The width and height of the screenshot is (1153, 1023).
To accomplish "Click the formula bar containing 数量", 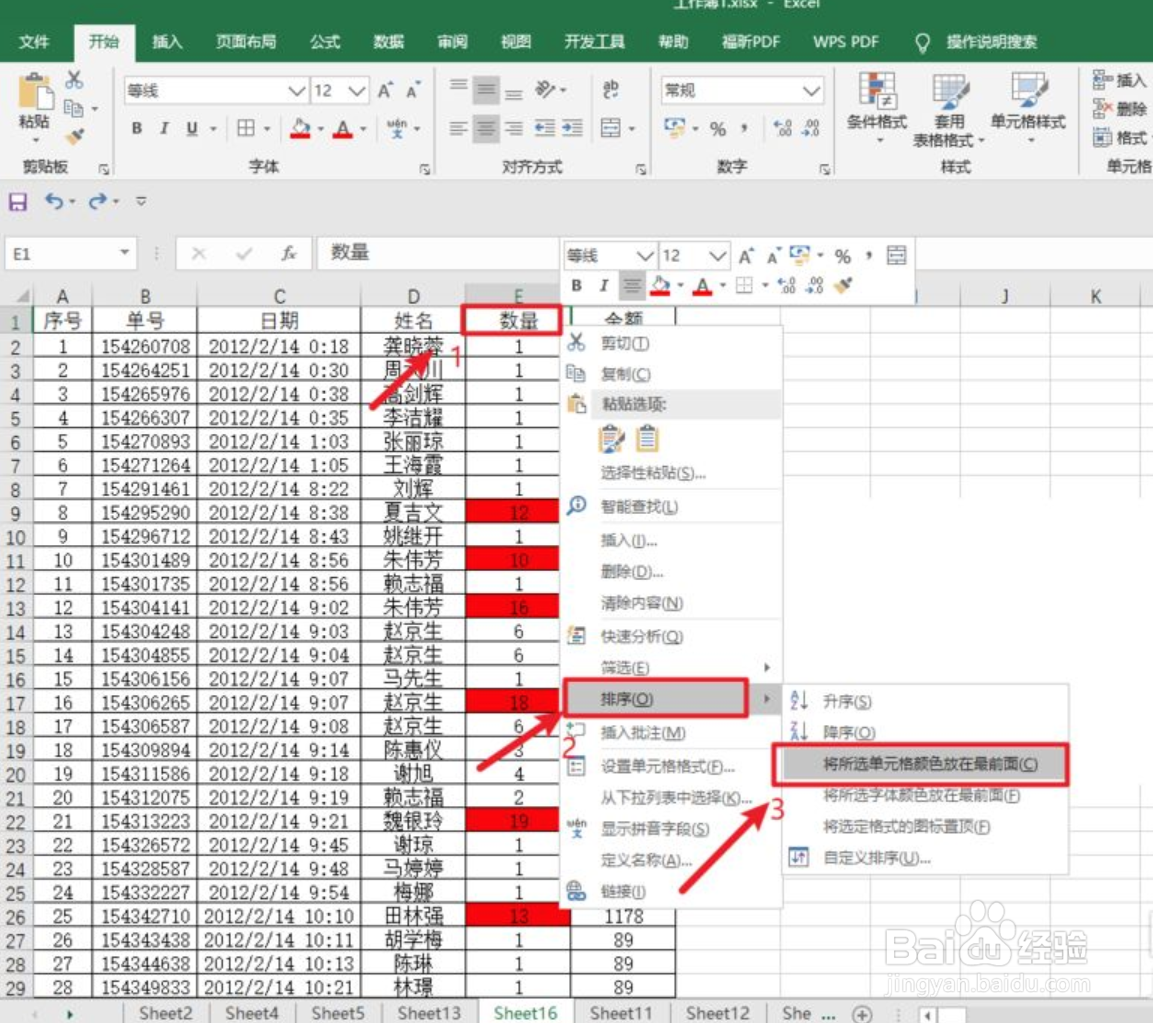I will pyautogui.click(x=438, y=254).
